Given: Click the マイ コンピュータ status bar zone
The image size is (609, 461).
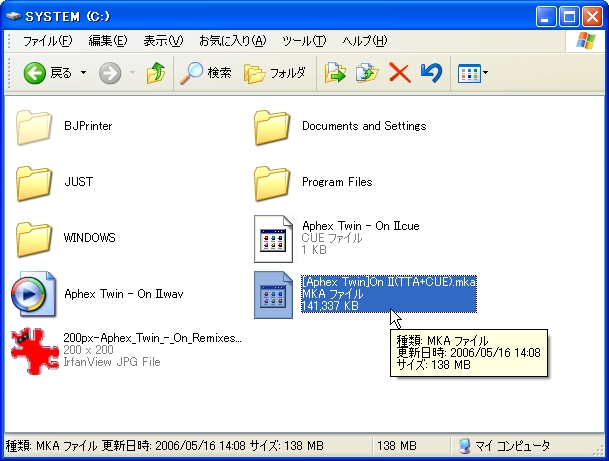Looking at the screenshot, I should (505, 446).
